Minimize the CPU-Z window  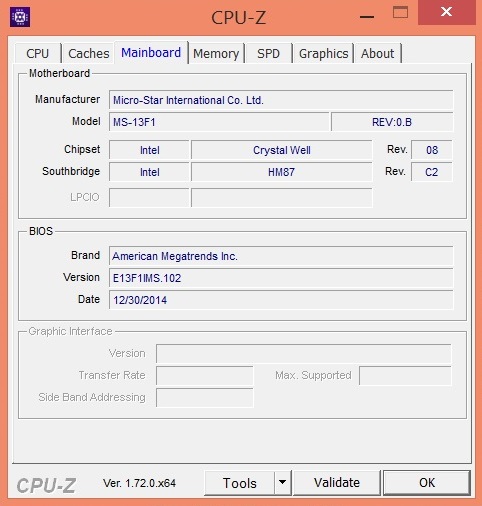(x=367, y=16)
